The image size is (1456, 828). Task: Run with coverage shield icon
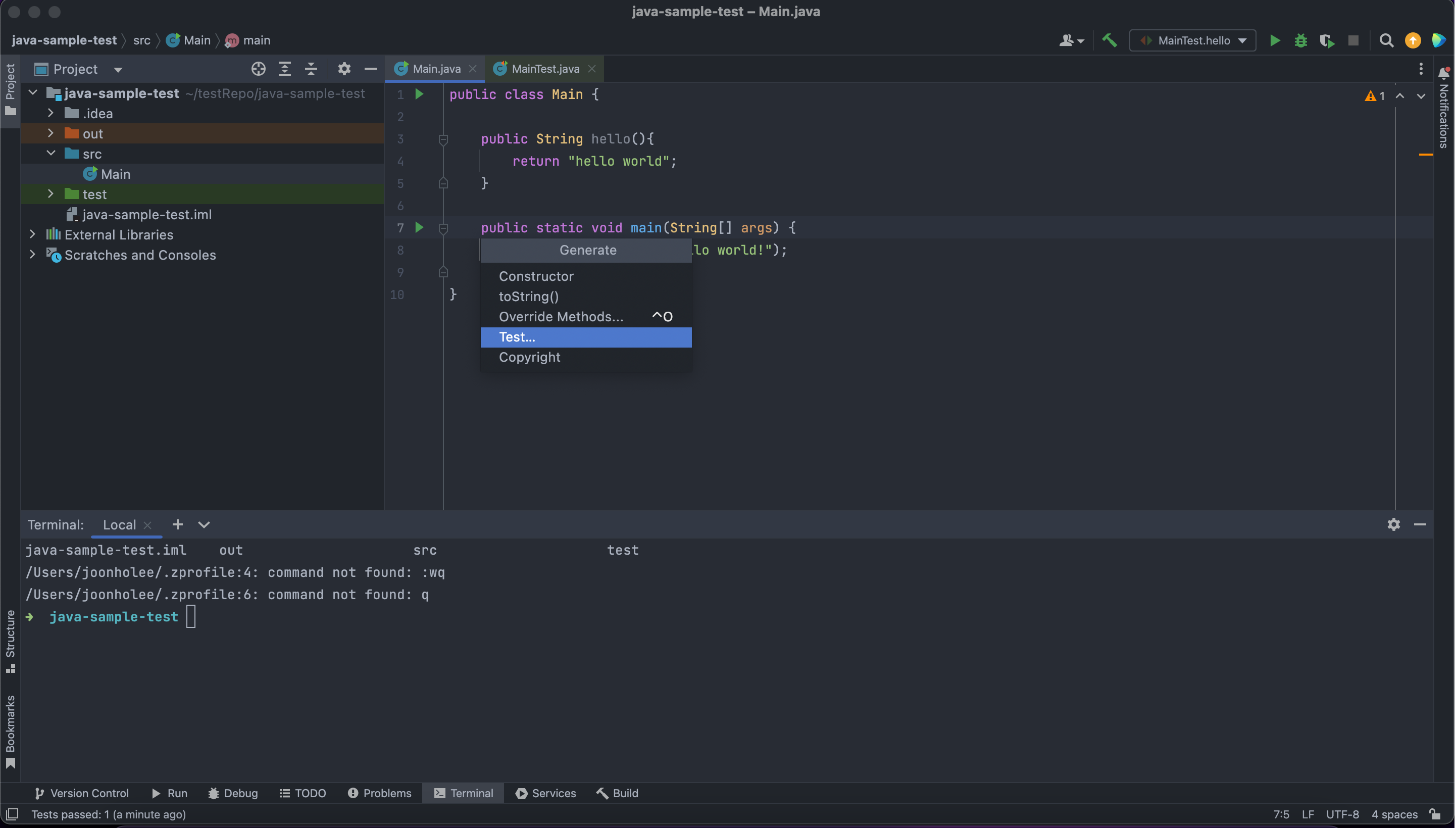pos(1327,40)
